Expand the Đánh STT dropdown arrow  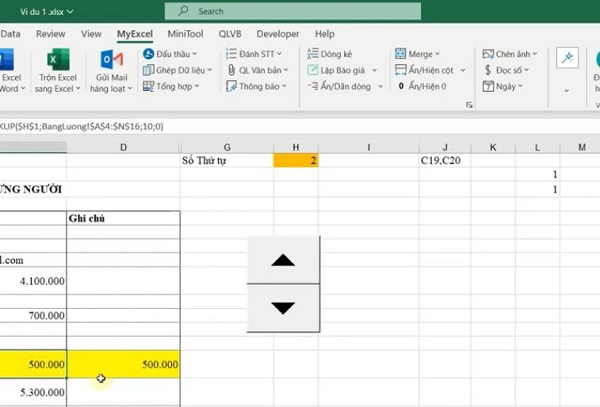[x=279, y=54]
